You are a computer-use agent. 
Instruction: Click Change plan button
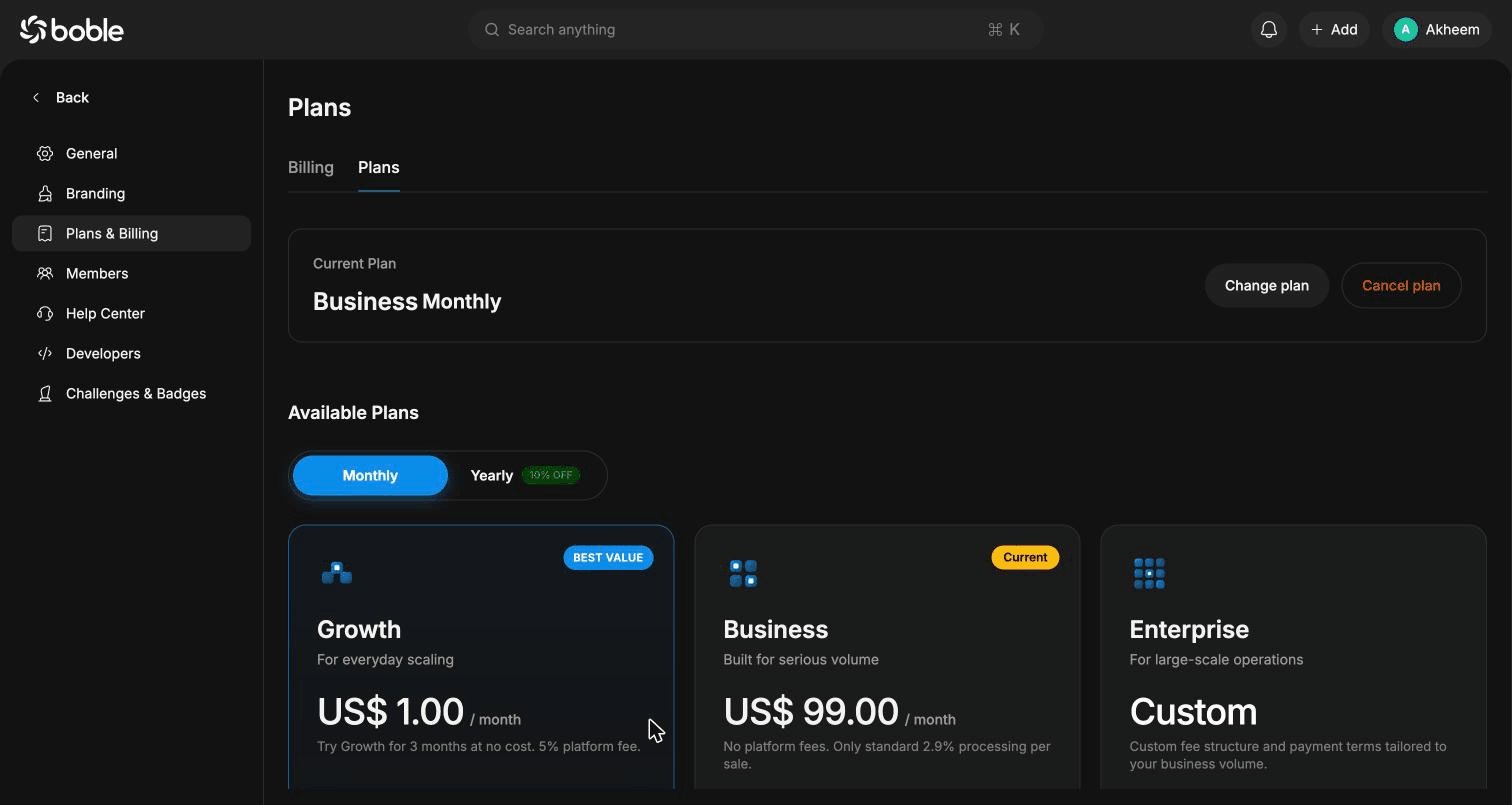pyautogui.click(x=1267, y=285)
